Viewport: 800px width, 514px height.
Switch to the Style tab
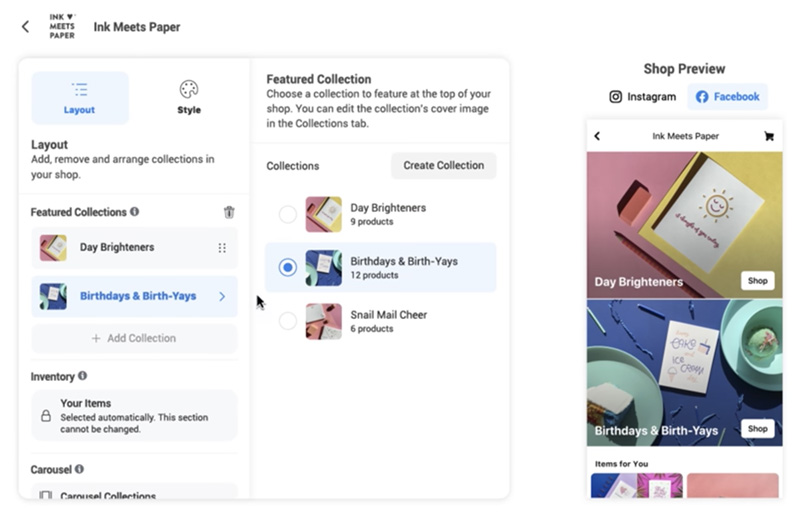click(189, 98)
